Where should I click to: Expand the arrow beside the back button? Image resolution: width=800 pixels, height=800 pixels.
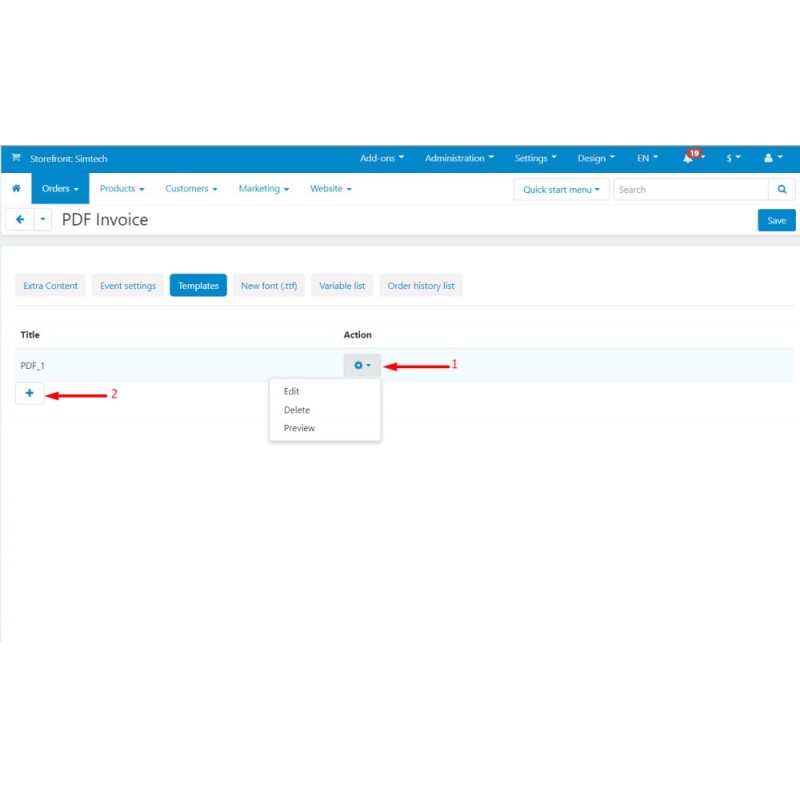(x=42, y=219)
